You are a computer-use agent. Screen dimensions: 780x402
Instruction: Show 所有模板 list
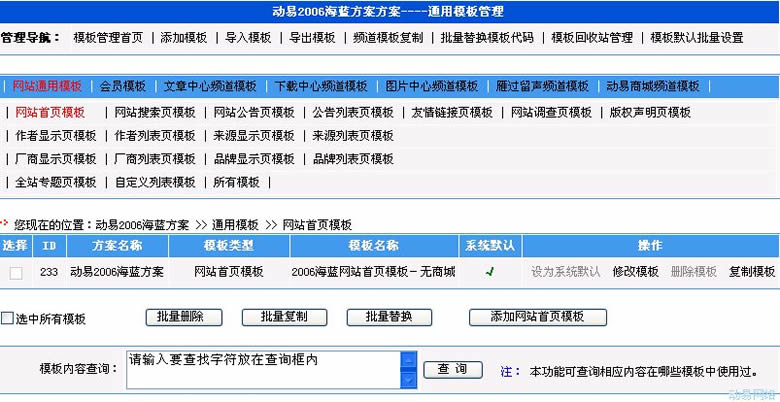(x=237, y=183)
